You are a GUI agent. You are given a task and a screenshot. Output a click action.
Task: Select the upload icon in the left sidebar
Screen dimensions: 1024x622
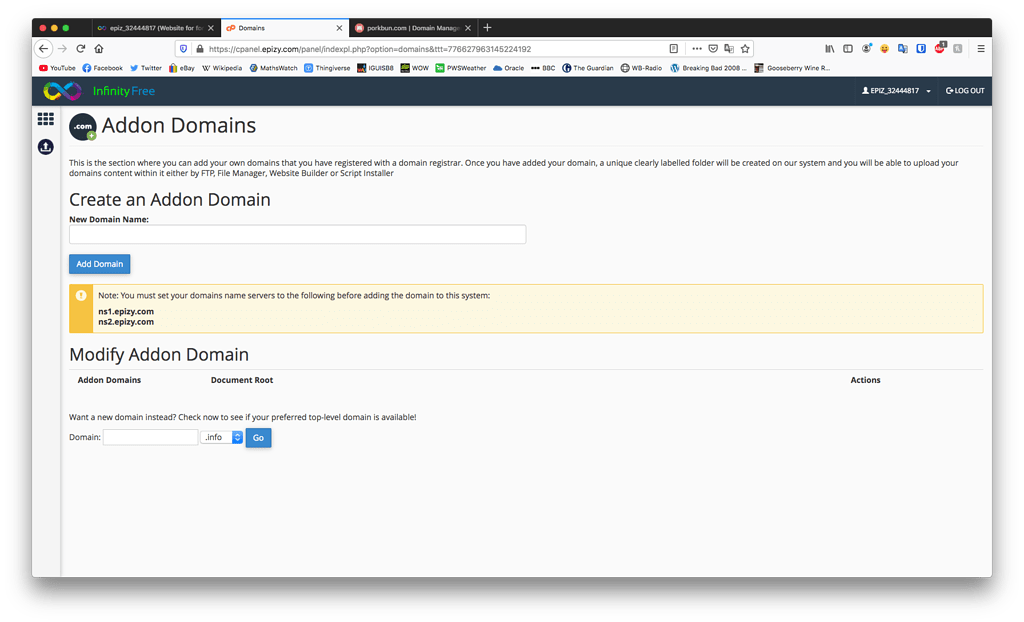coord(44,146)
